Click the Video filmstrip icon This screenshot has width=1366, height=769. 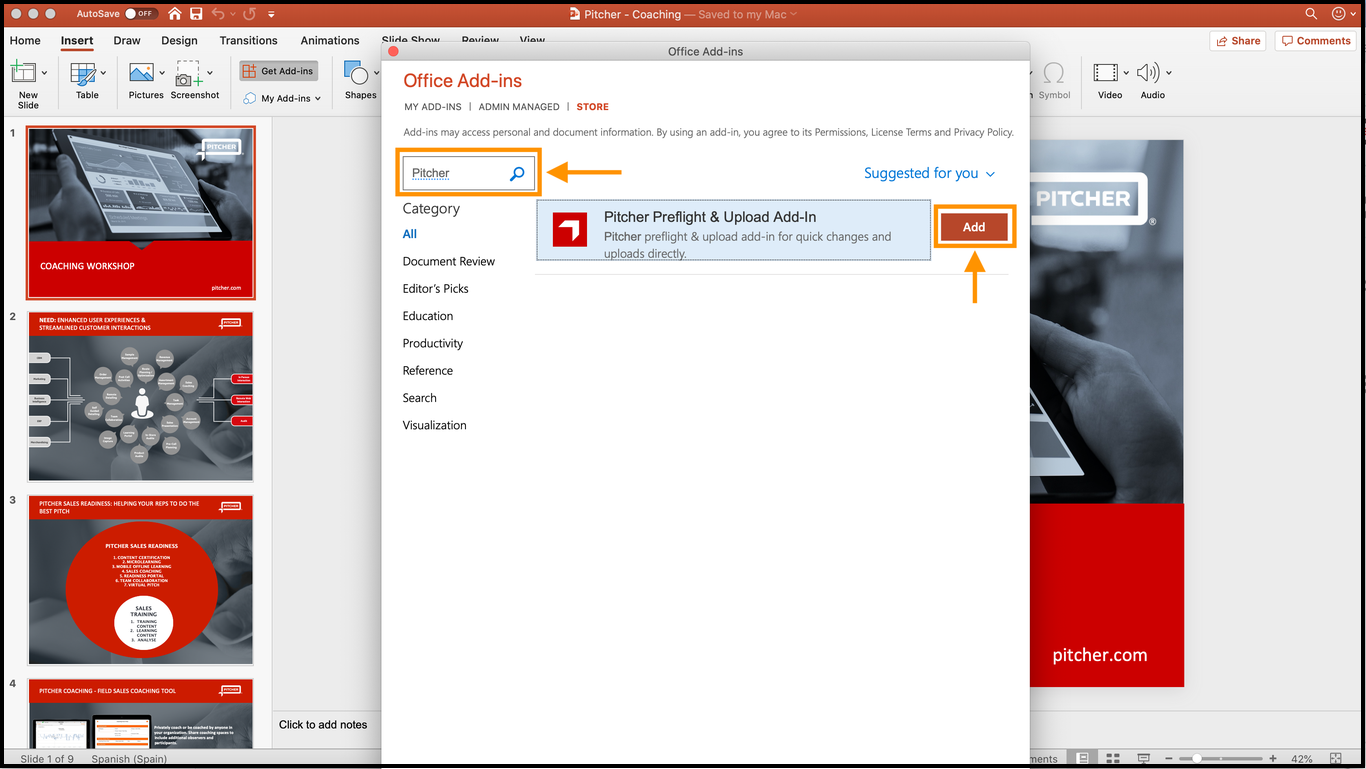click(1105, 73)
